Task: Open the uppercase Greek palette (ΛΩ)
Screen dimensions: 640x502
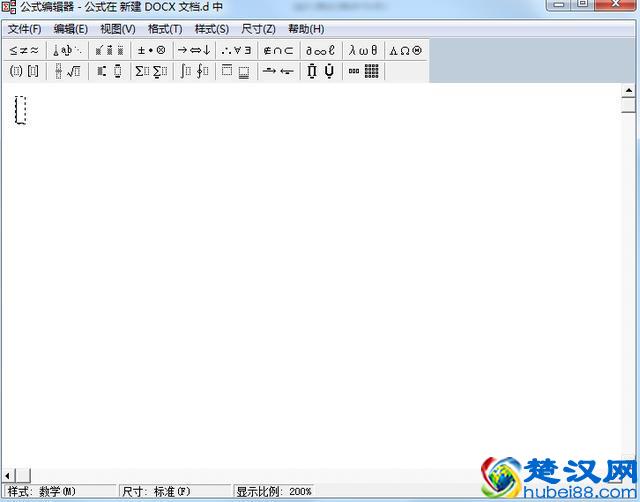Action: click(406, 51)
